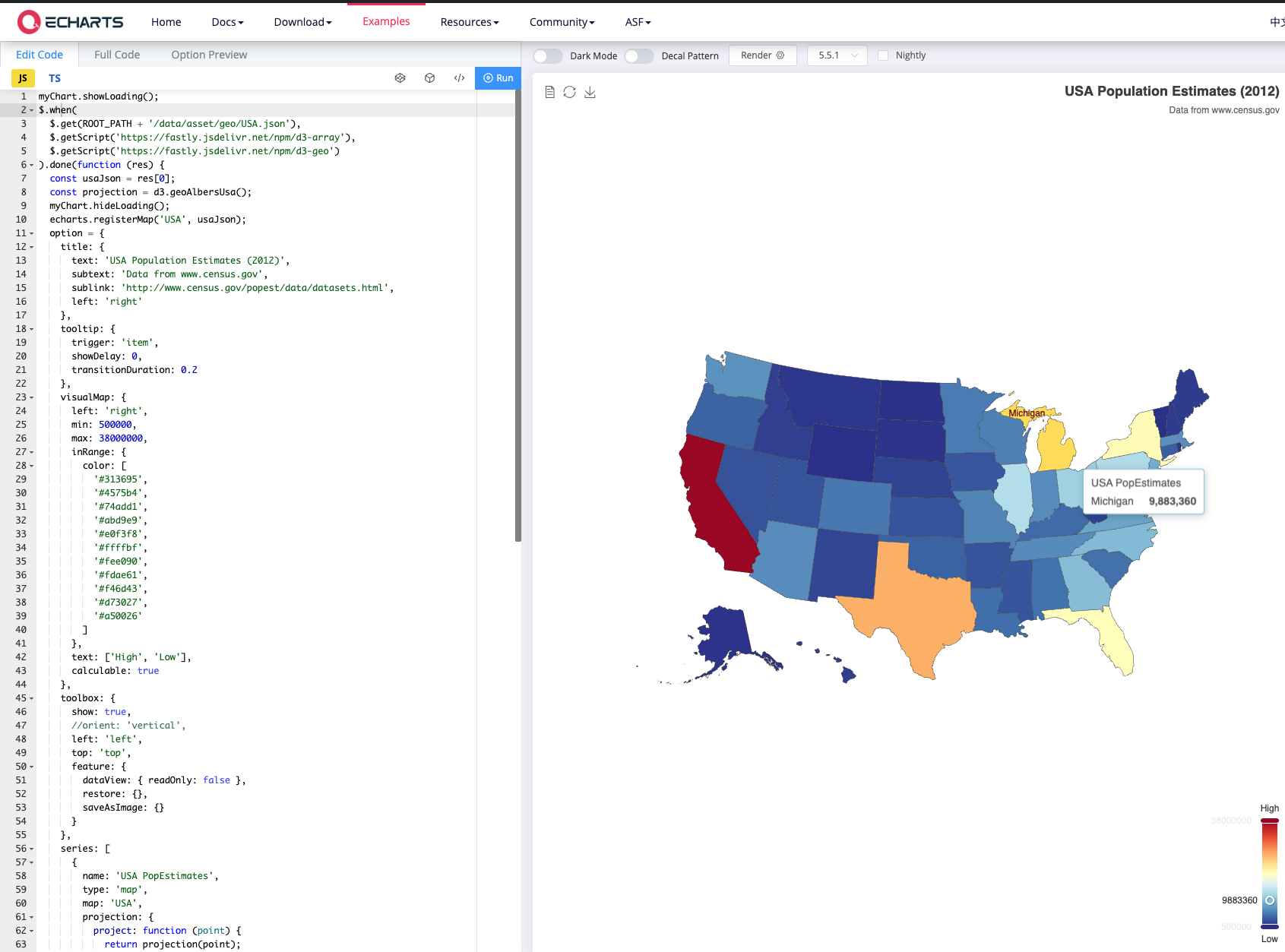This screenshot has width=1285, height=952.
Task: Click the Render settings gear
Action: tap(780, 55)
